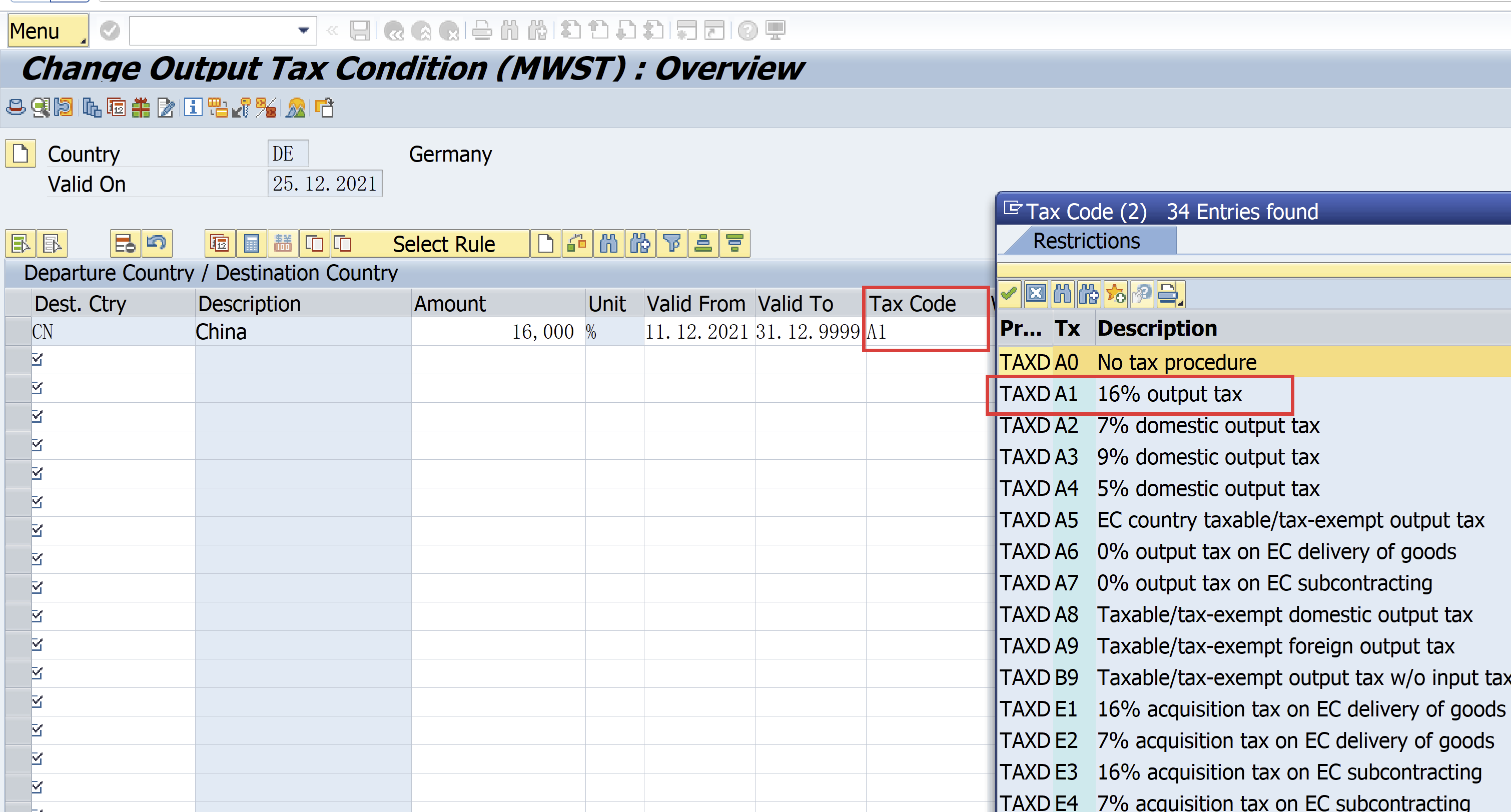Click the Amount cell 16,000
The image size is (1511, 812).
[x=498, y=332]
